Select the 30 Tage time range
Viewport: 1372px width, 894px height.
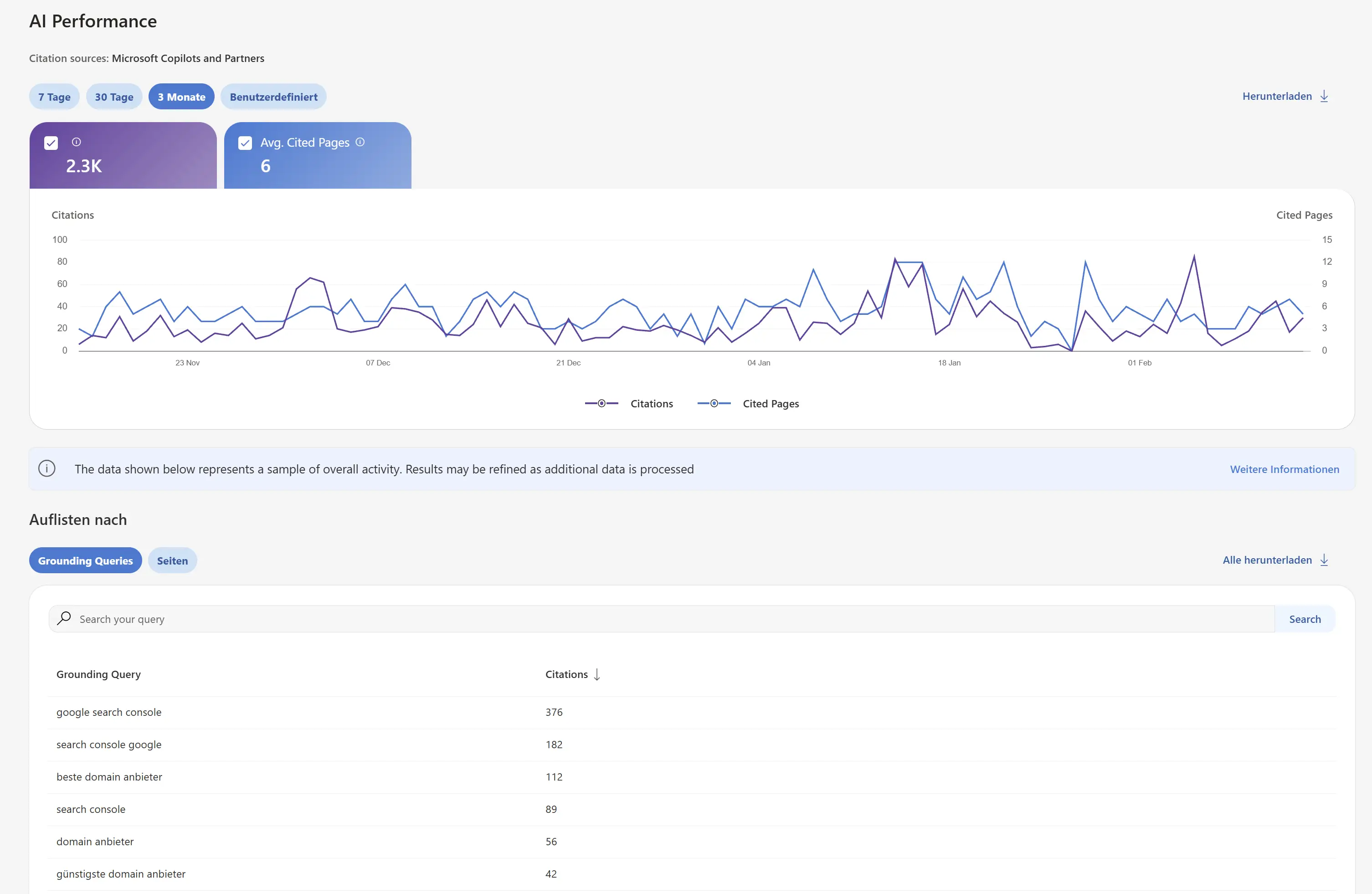point(114,97)
